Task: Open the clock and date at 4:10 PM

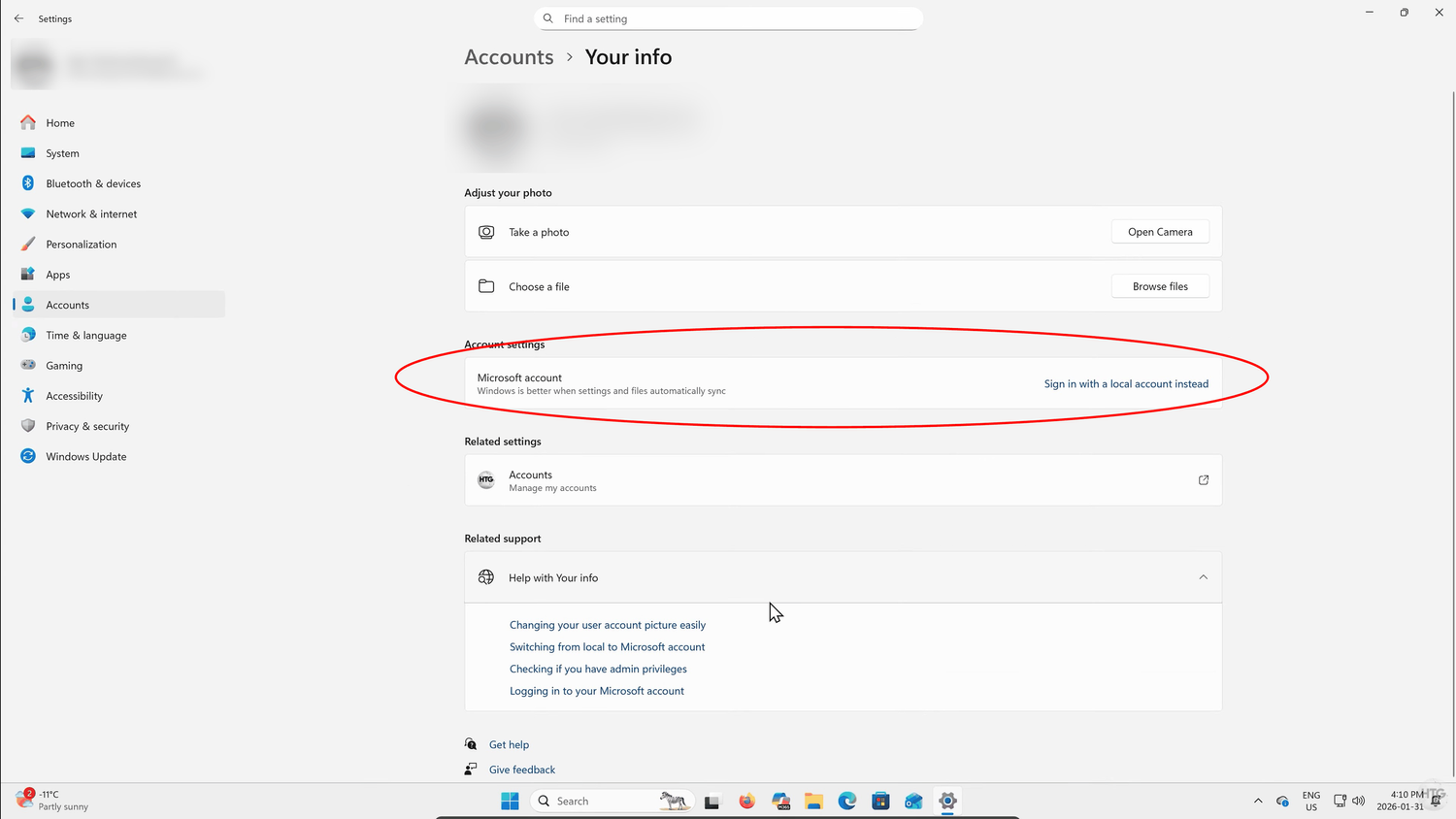Action: coord(1400,801)
